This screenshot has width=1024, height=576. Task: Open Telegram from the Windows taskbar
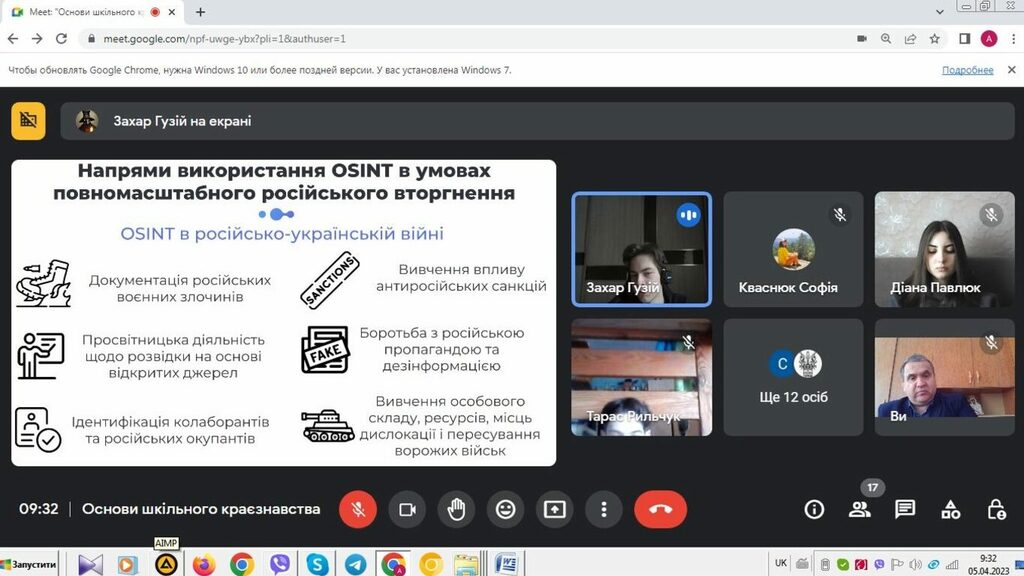(x=355, y=564)
